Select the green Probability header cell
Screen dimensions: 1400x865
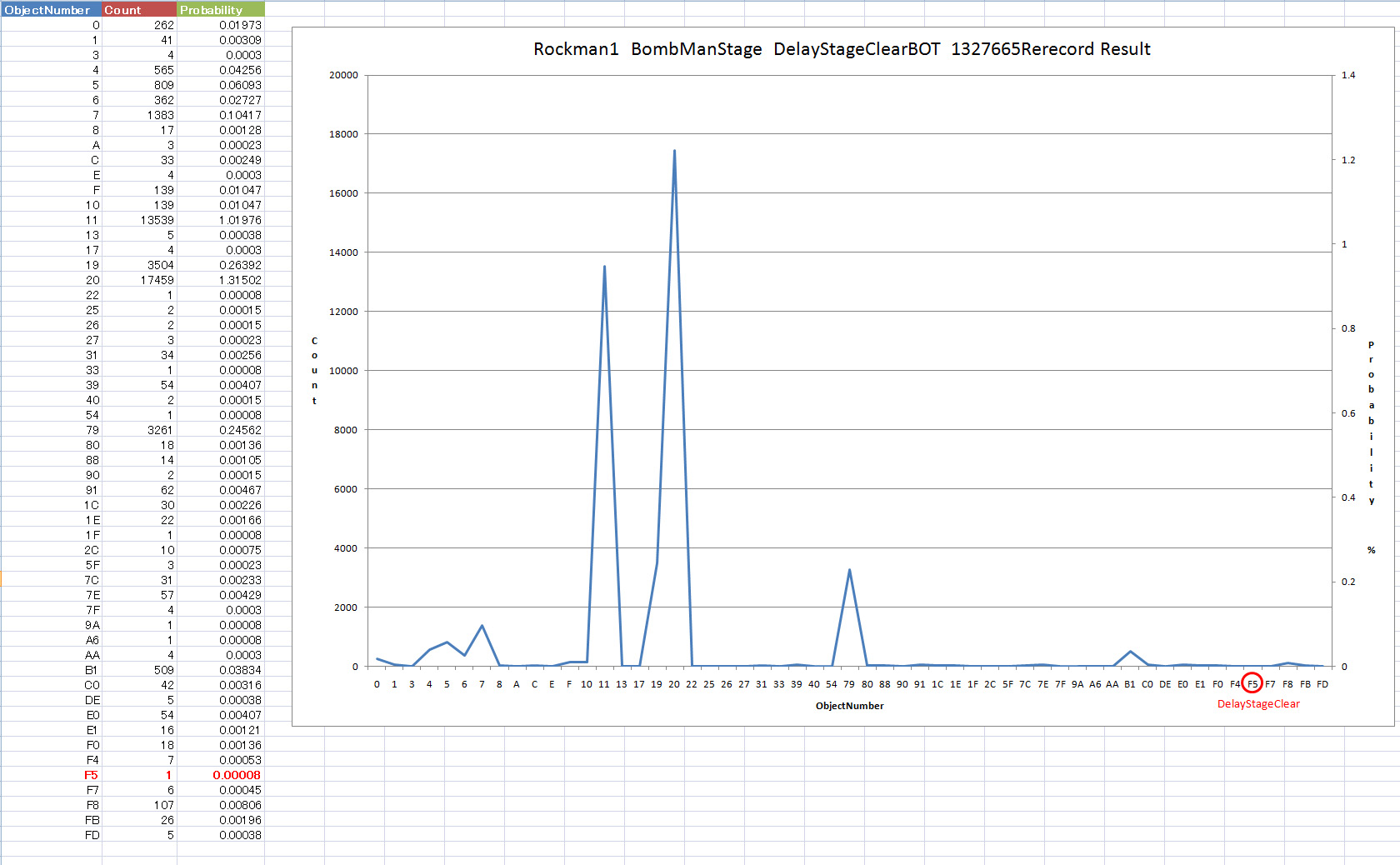(x=221, y=10)
